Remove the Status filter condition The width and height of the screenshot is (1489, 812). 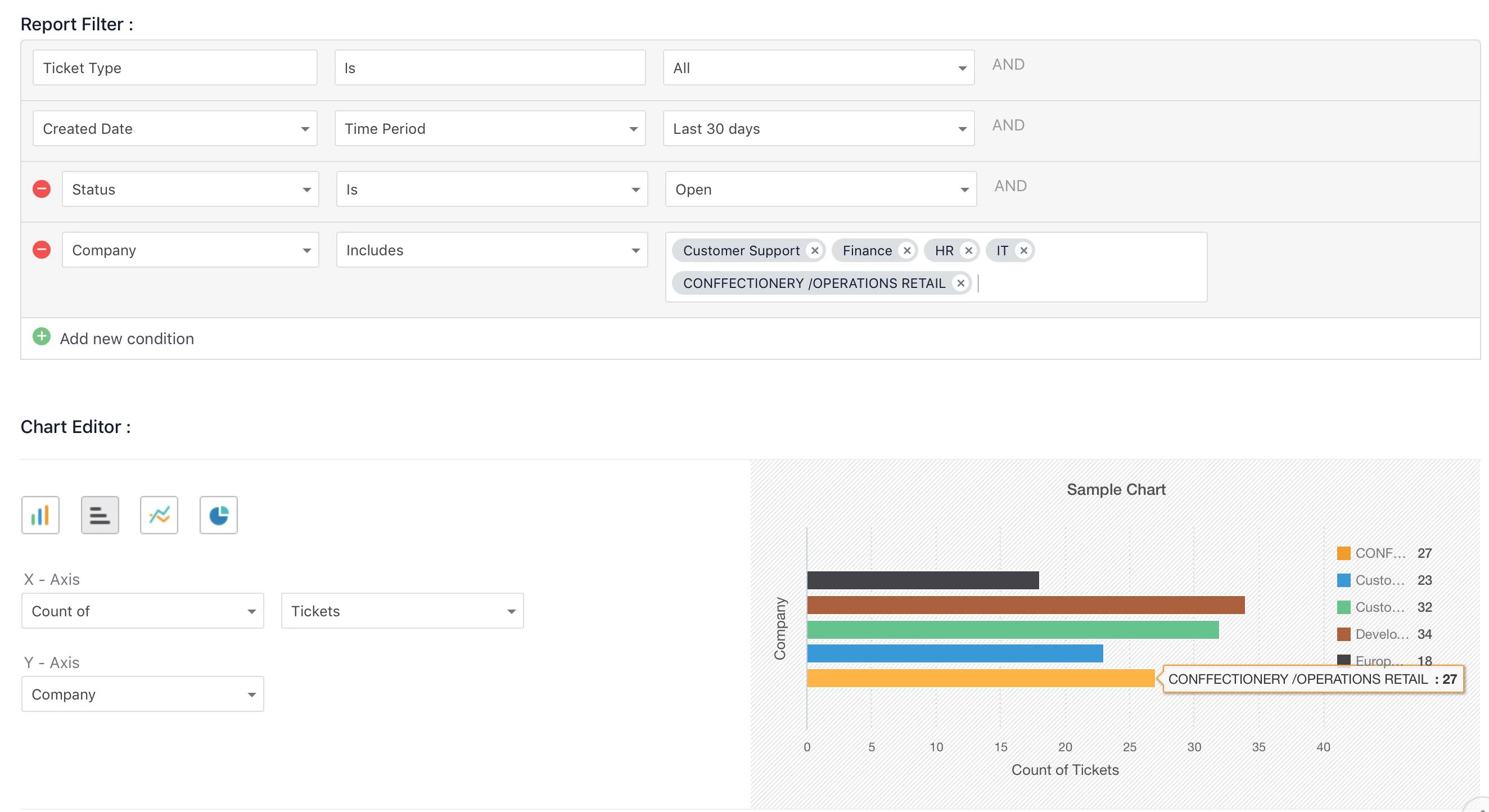click(x=42, y=189)
